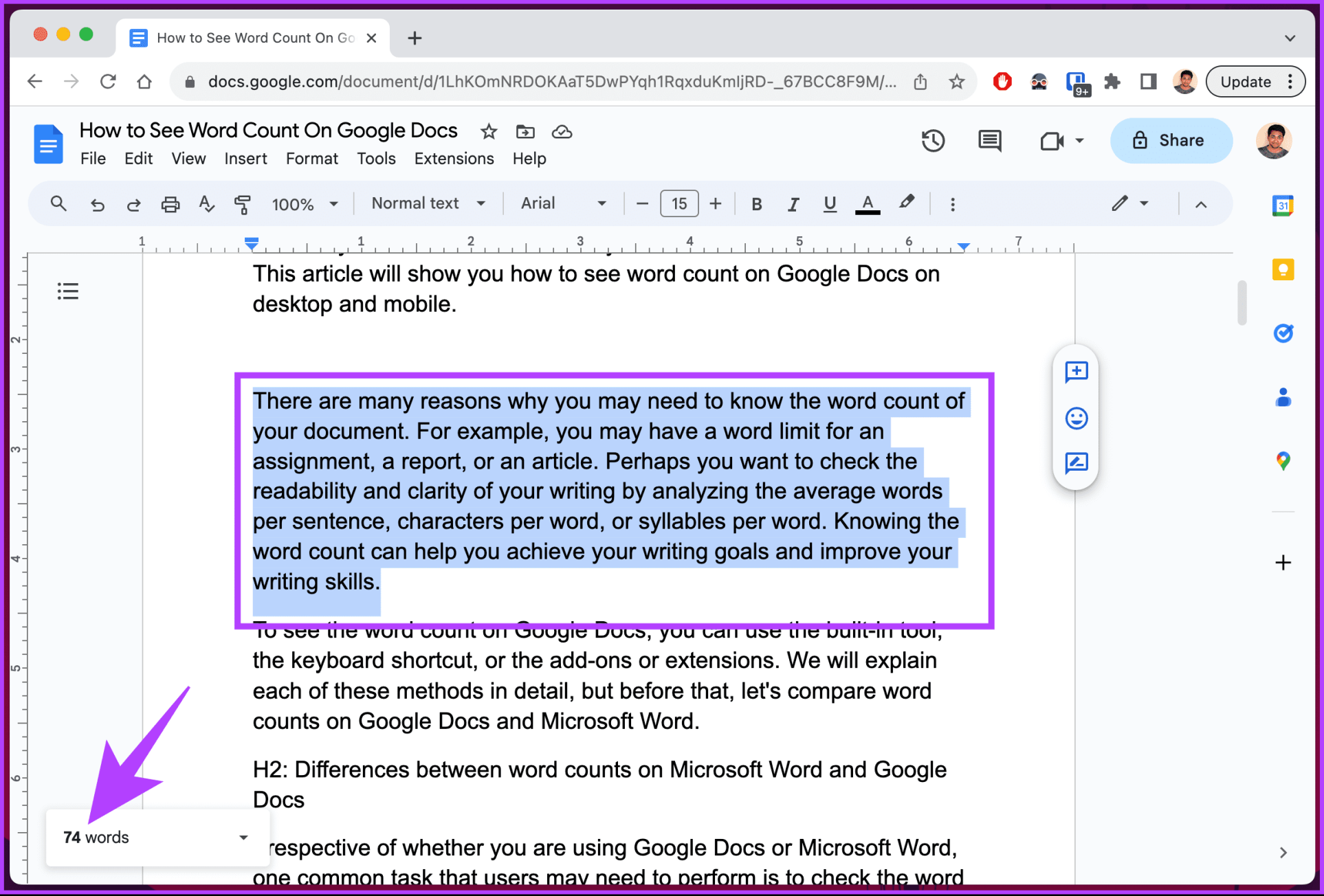Open the Extensions menu
1324x896 pixels.
454,159
